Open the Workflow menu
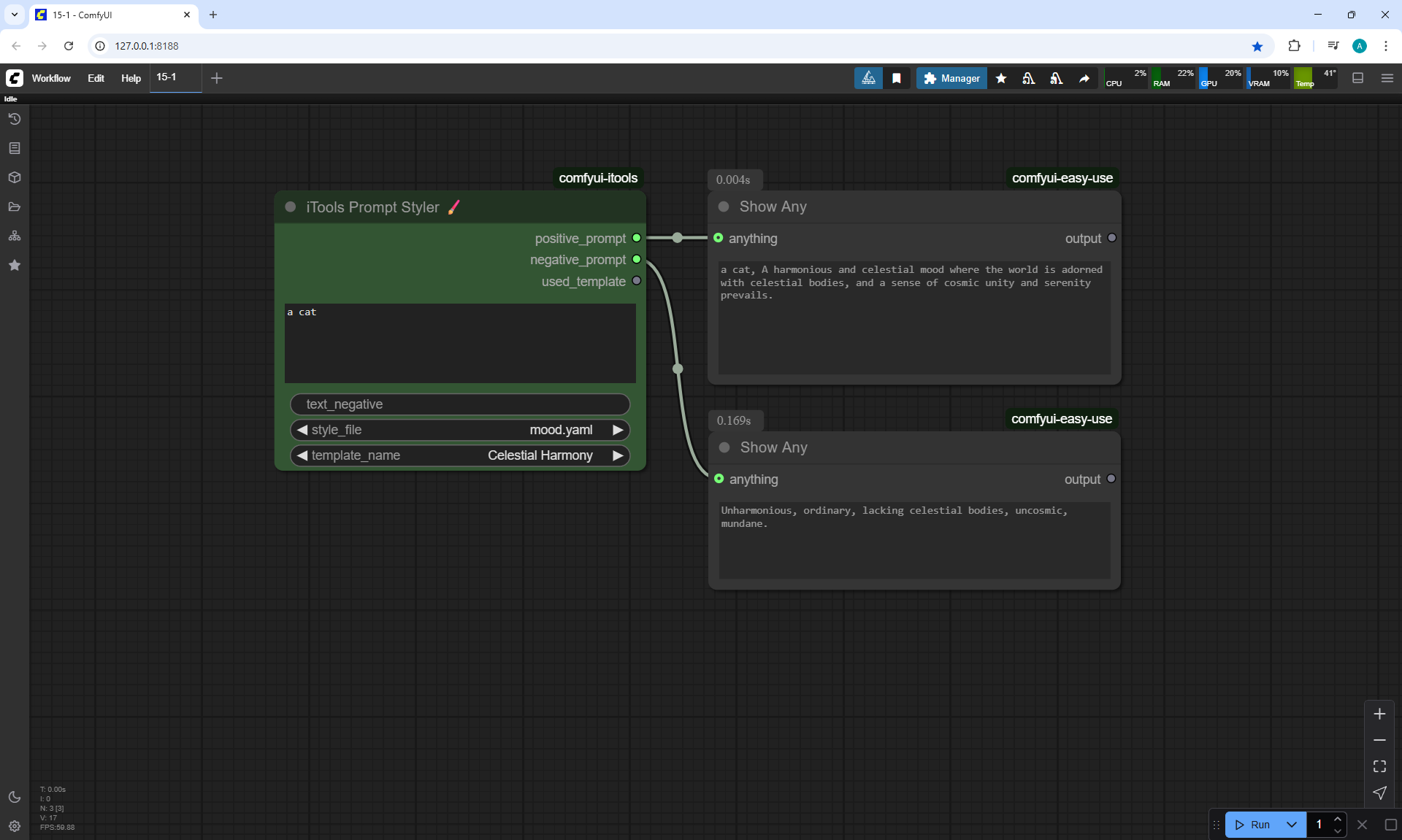This screenshot has height=840, width=1402. pos(51,78)
